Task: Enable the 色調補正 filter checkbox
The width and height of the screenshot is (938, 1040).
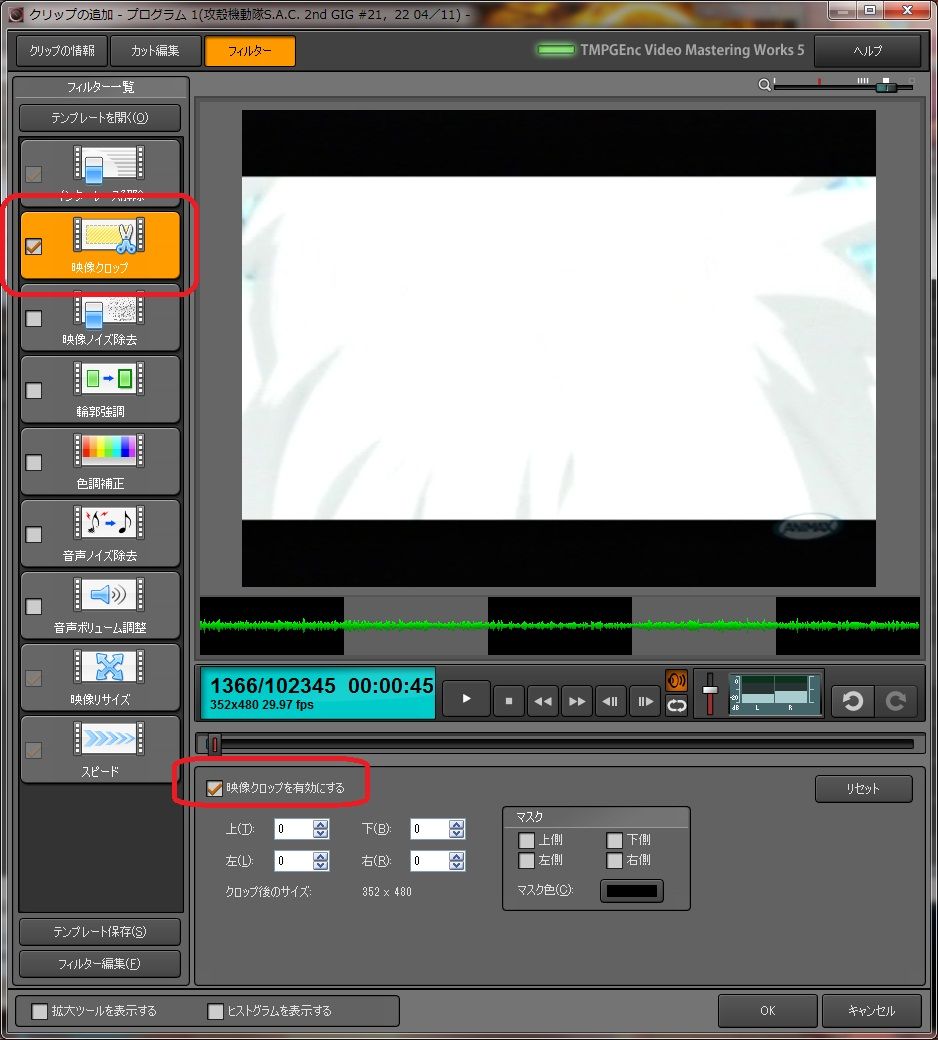Action: pos(34,462)
